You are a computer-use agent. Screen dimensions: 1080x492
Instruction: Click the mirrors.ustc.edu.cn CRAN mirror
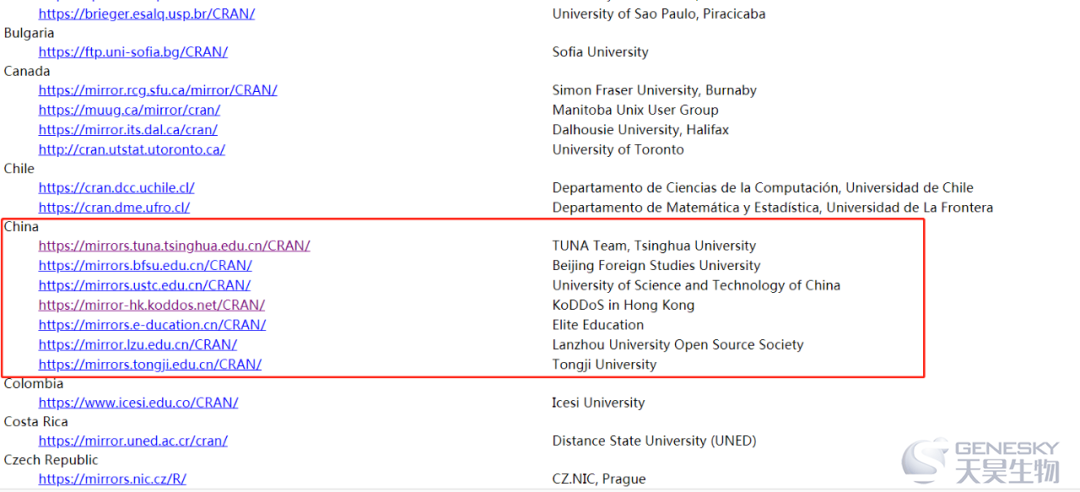(145, 285)
